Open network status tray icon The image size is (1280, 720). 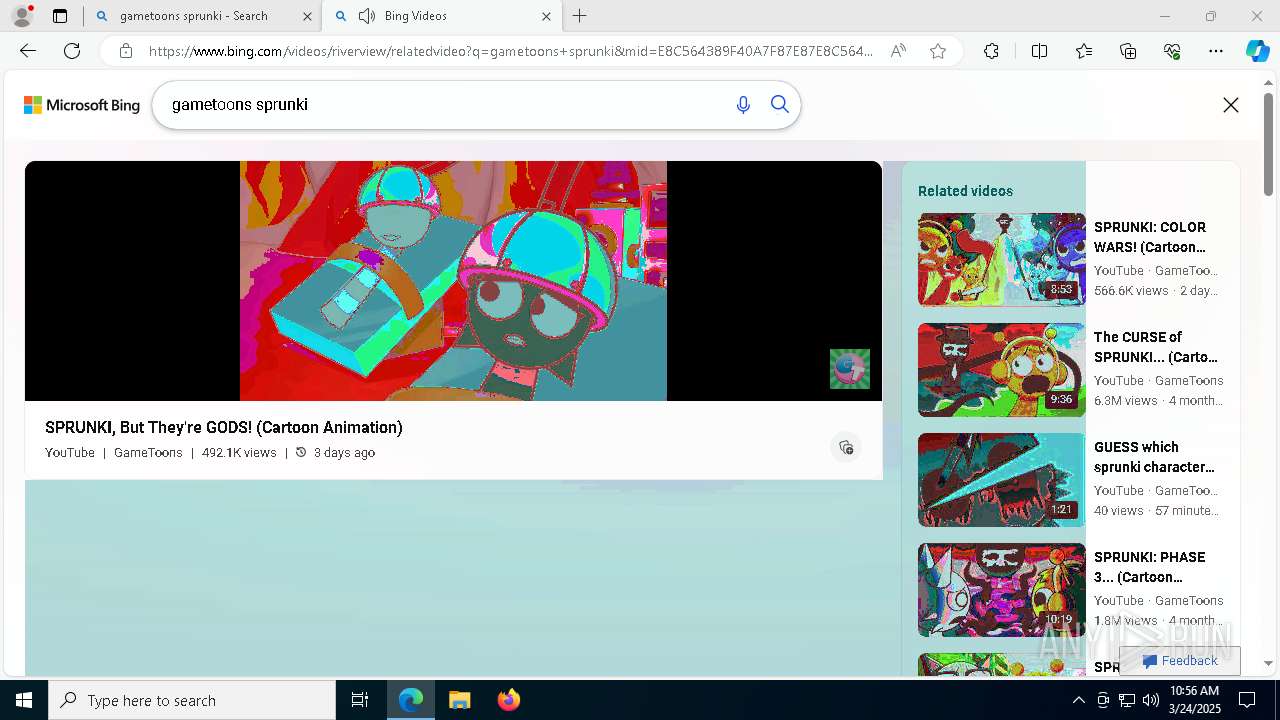[1127, 700]
